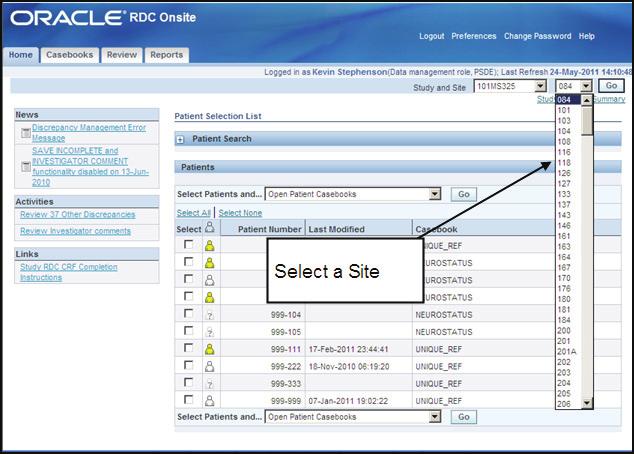Tick the checkbox in the first patient row

(x=188, y=244)
